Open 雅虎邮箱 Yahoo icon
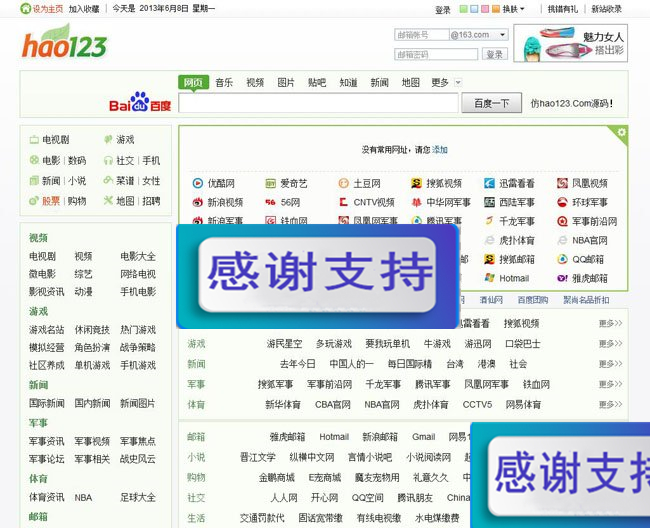 (562, 278)
